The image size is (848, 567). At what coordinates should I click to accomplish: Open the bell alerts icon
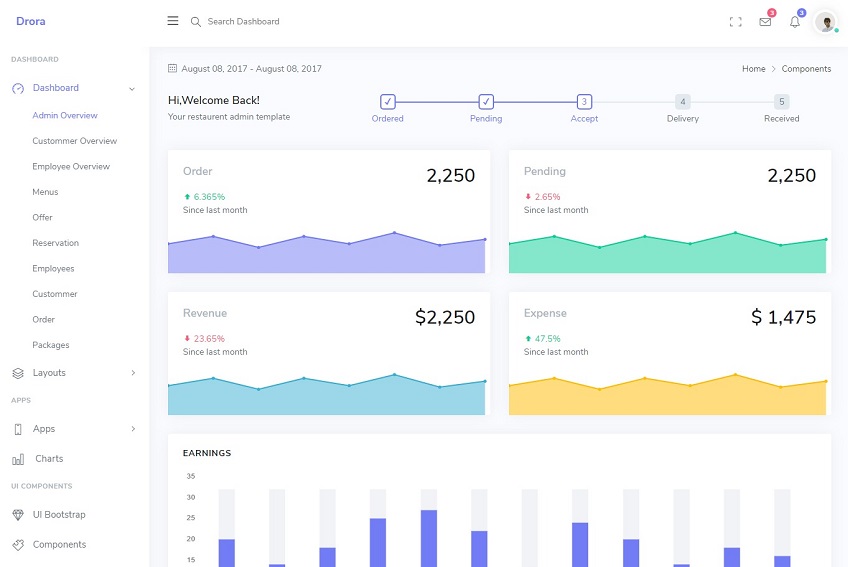pos(794,22)
